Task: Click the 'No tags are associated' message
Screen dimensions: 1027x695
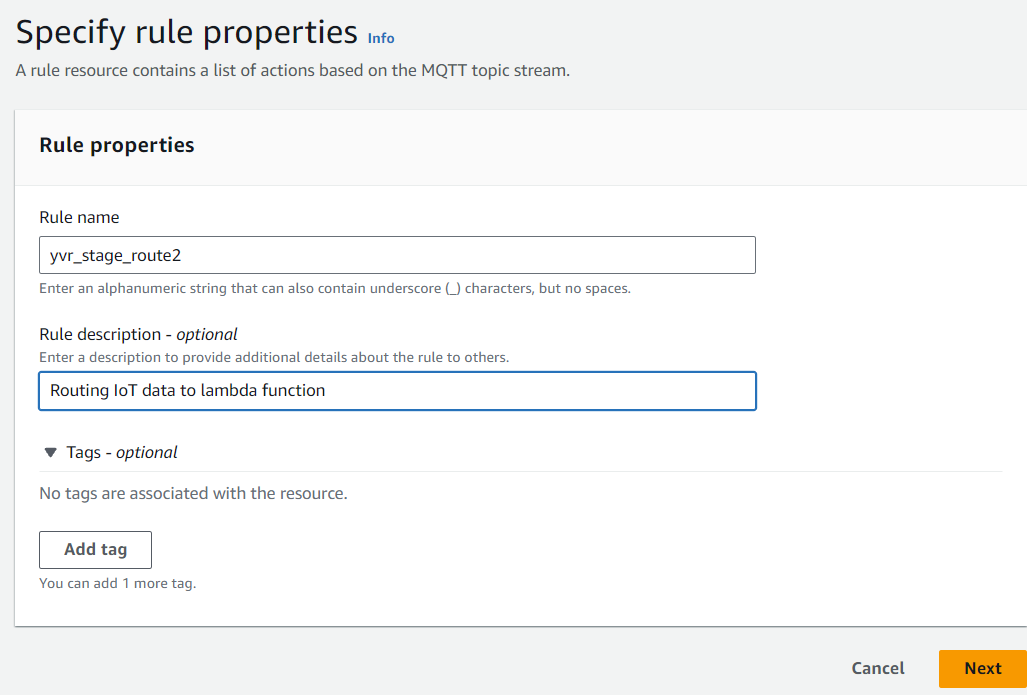Action: tap(193, 493)
